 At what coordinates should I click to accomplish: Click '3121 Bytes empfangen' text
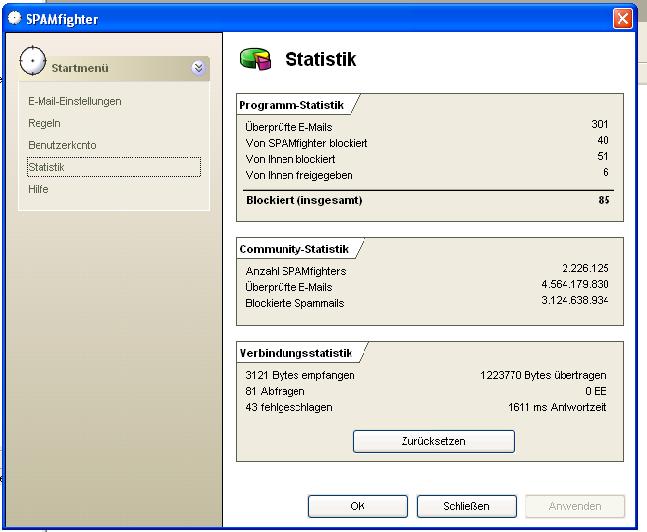click(300, 375)
